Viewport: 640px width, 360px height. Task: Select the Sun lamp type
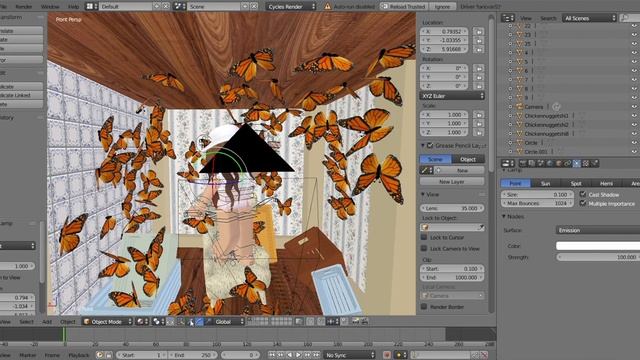(x=546, y=183)
